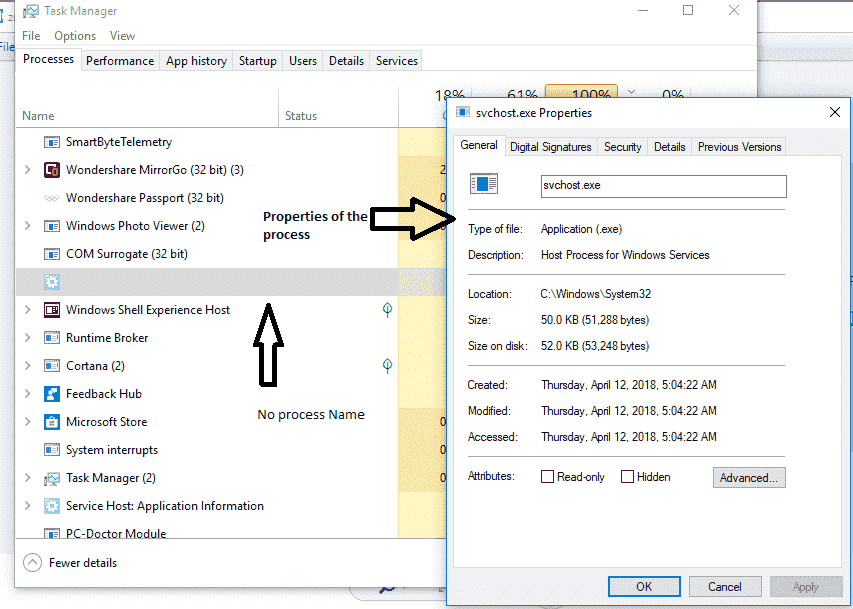853x609 pixels.
Task: Expand the Windows Shell Experience Host group
Action: (x=28, y=310)
